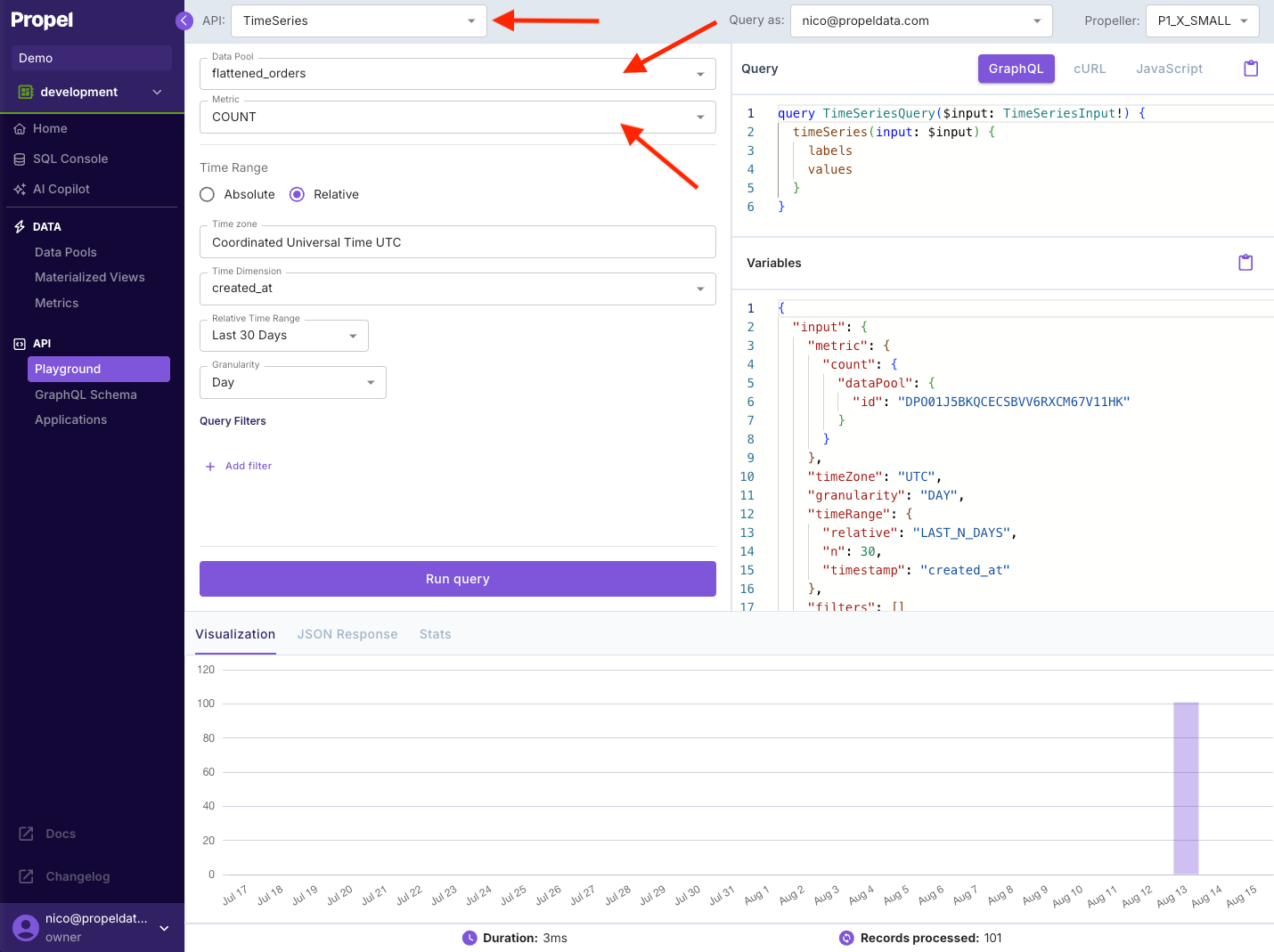
Task: Open the JSON Response tab
Action: [347, 634]
